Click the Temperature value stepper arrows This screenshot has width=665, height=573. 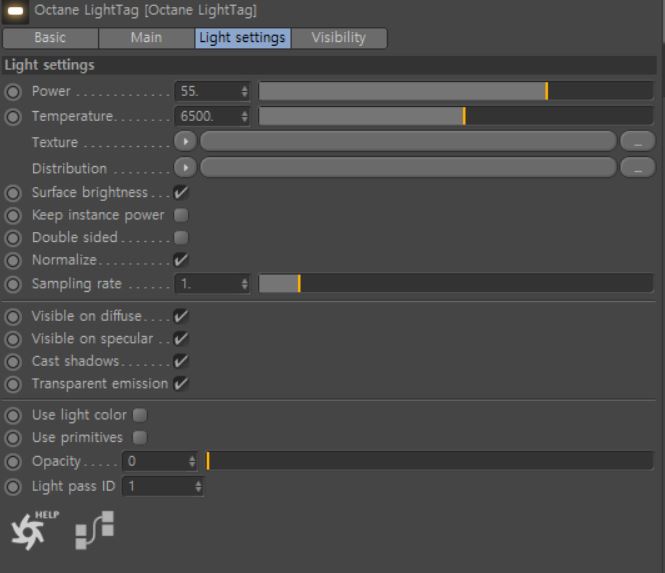coord(244,116)
